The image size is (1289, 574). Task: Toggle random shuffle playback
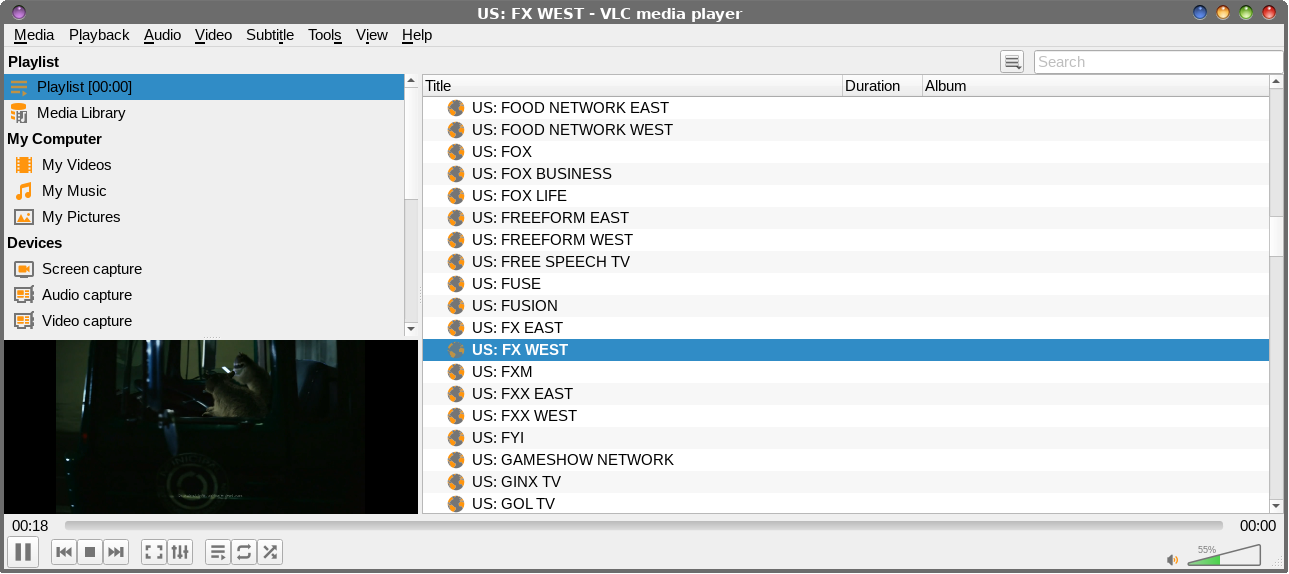(270, 552)
